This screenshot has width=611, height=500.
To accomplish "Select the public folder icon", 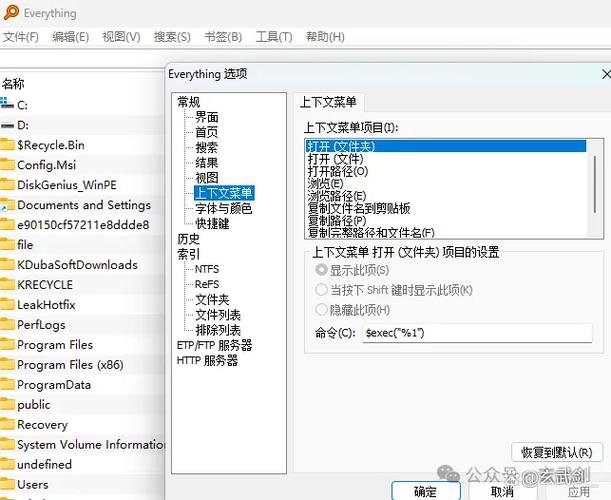I will [x=7, y=405].
